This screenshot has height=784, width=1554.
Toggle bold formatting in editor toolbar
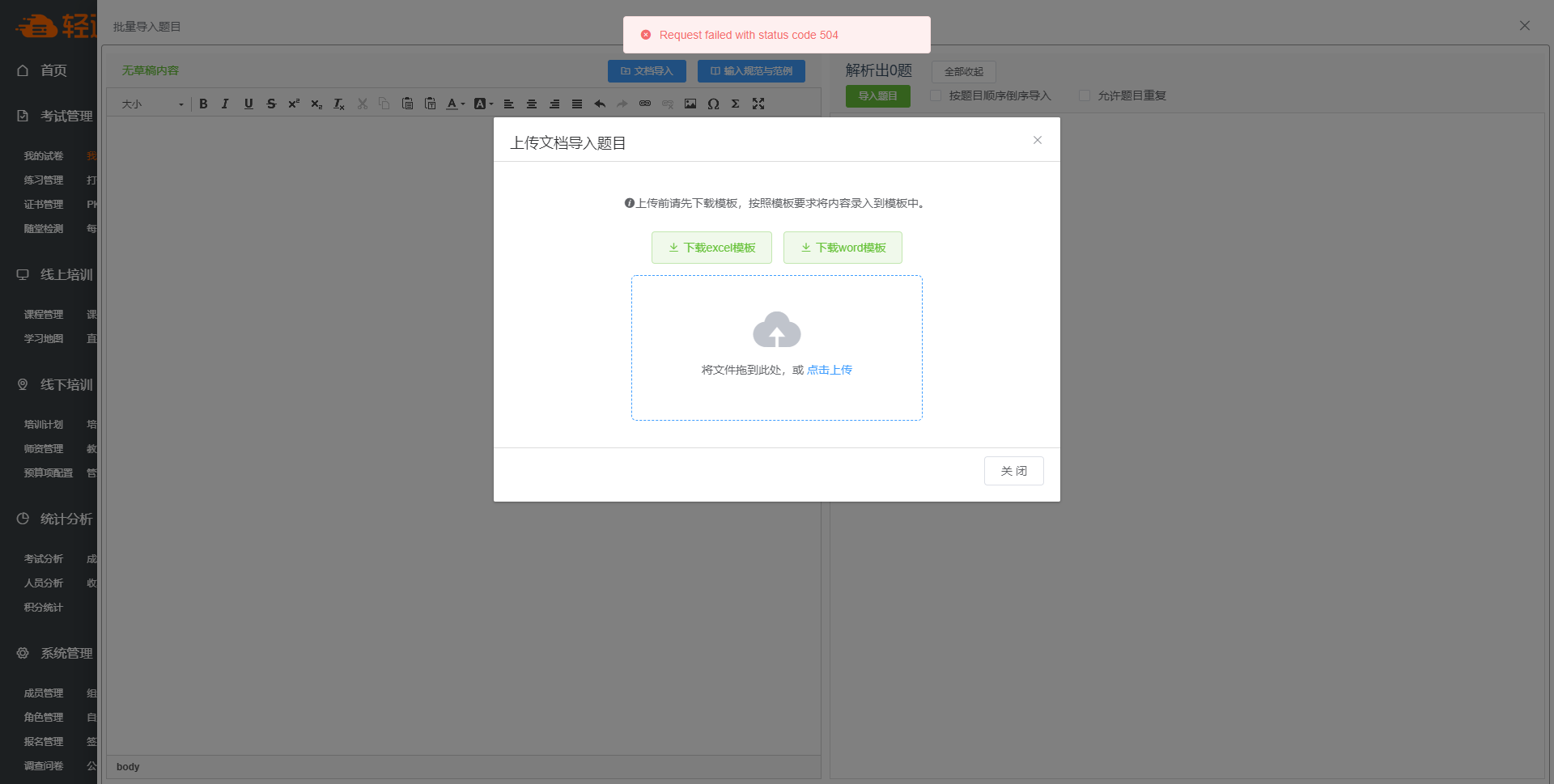point(203,104)
